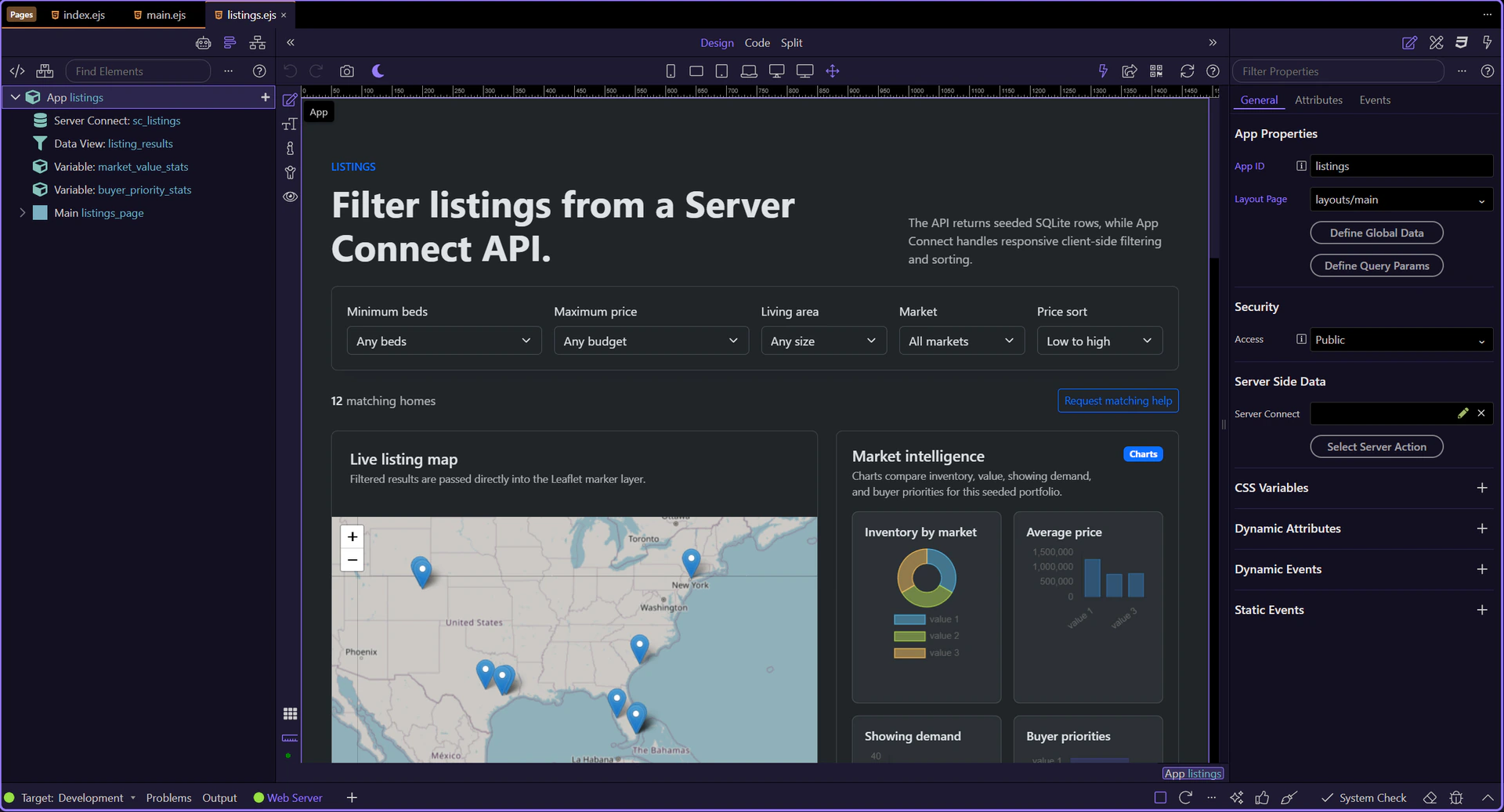Click the pencil edit icon in Server Connect field
This screenshot has width=1504, height=812.
[1462, 413]
